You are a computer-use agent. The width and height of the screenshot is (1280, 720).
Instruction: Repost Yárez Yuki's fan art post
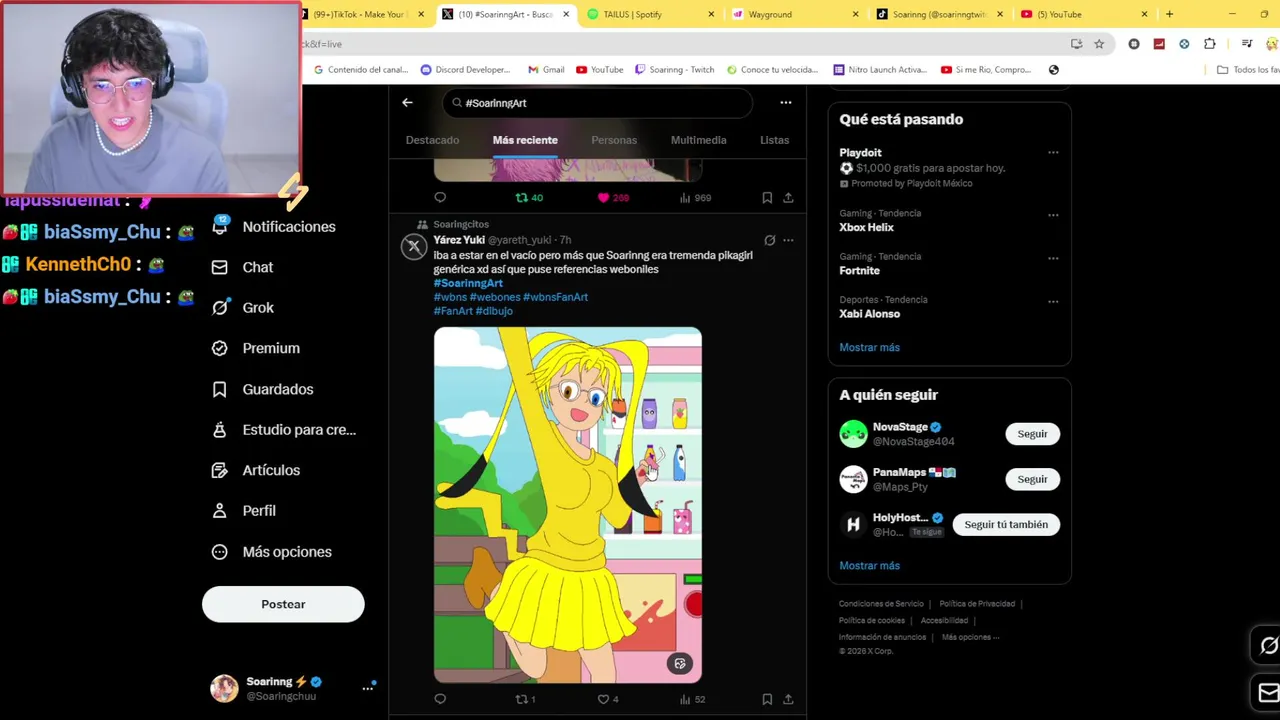click(525, 699)
